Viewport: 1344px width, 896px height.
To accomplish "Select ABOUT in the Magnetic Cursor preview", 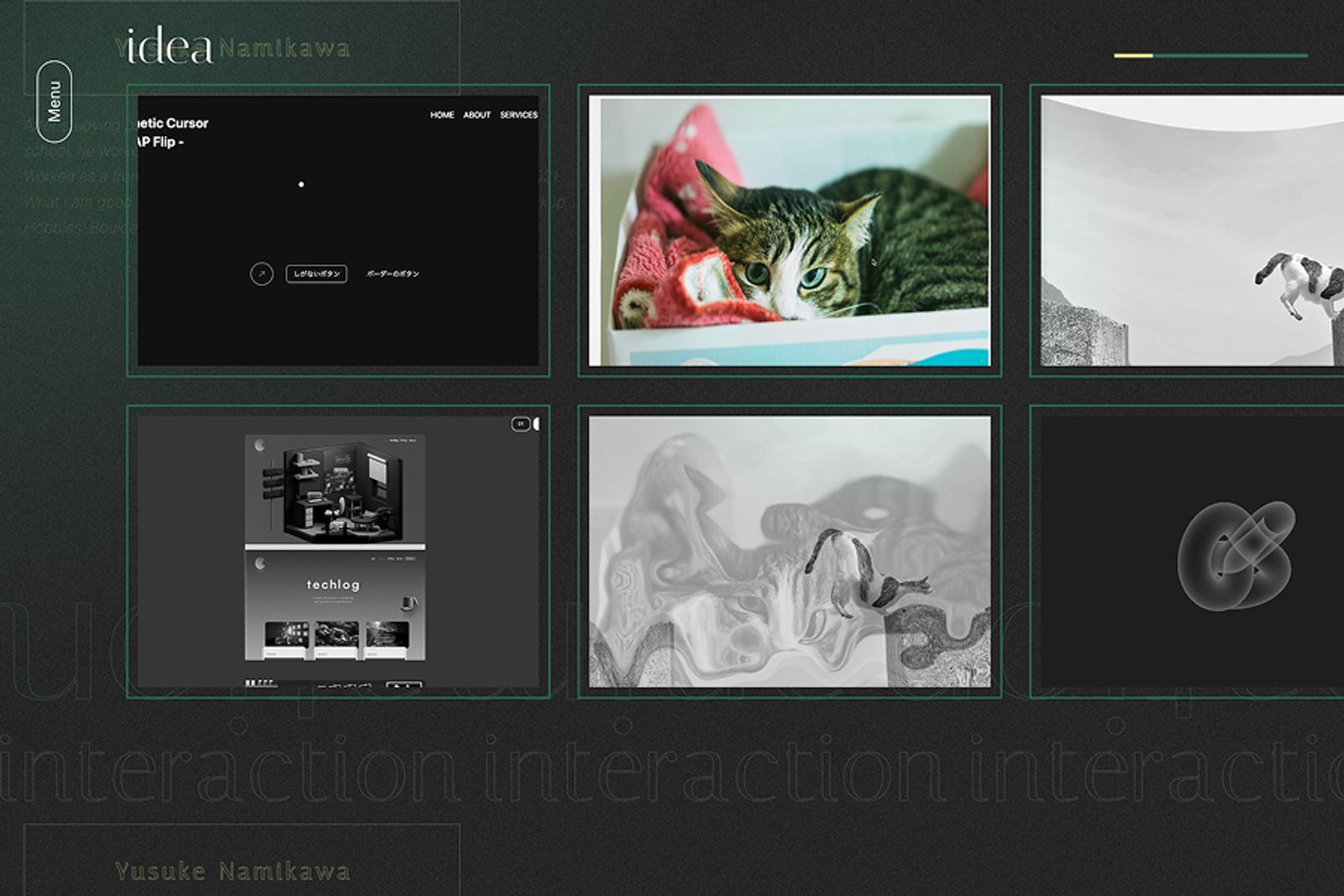I will tap(477, 115).
